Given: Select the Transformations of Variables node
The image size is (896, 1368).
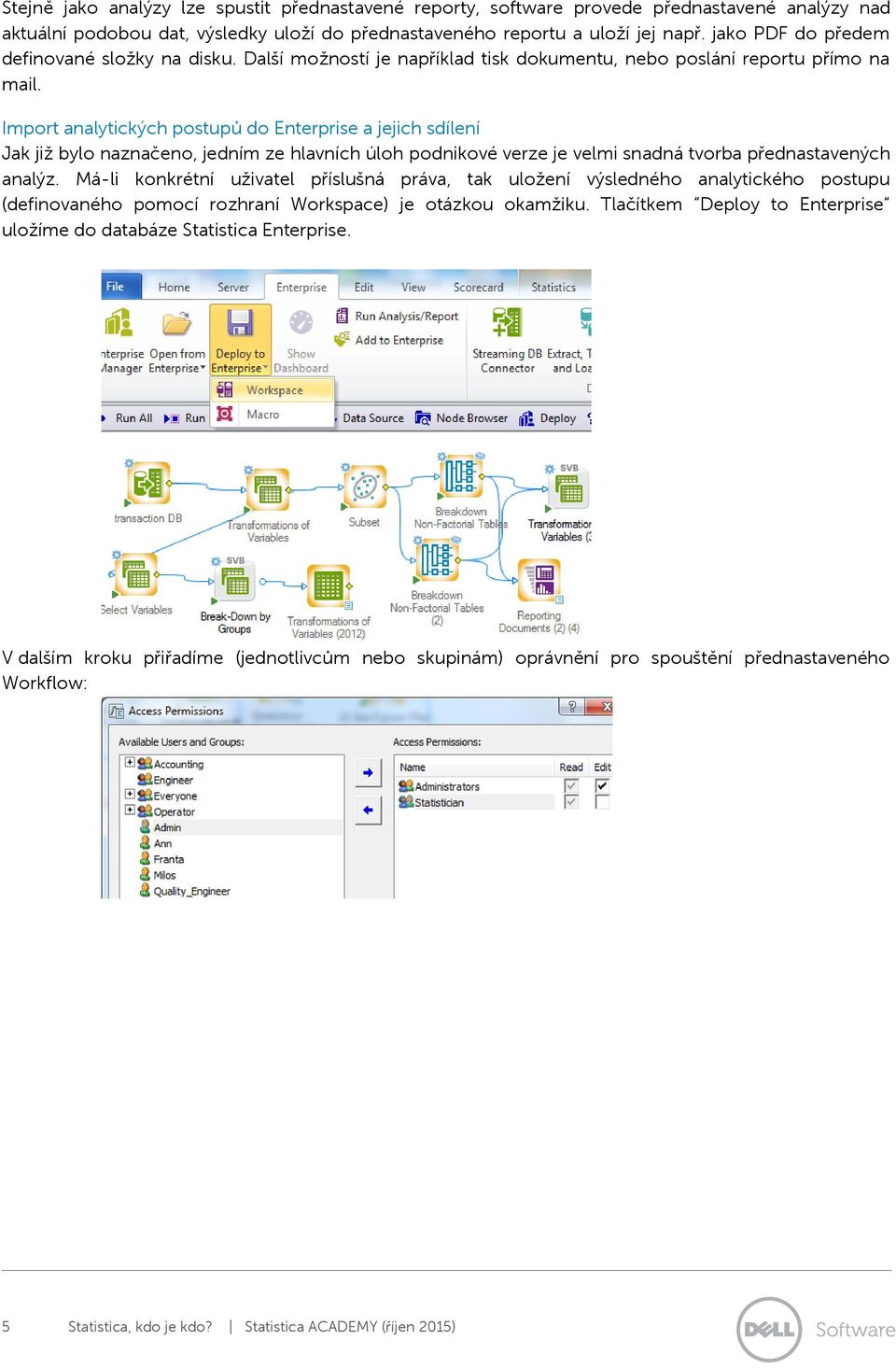Looking at the screenshot, I should (269, 490).
